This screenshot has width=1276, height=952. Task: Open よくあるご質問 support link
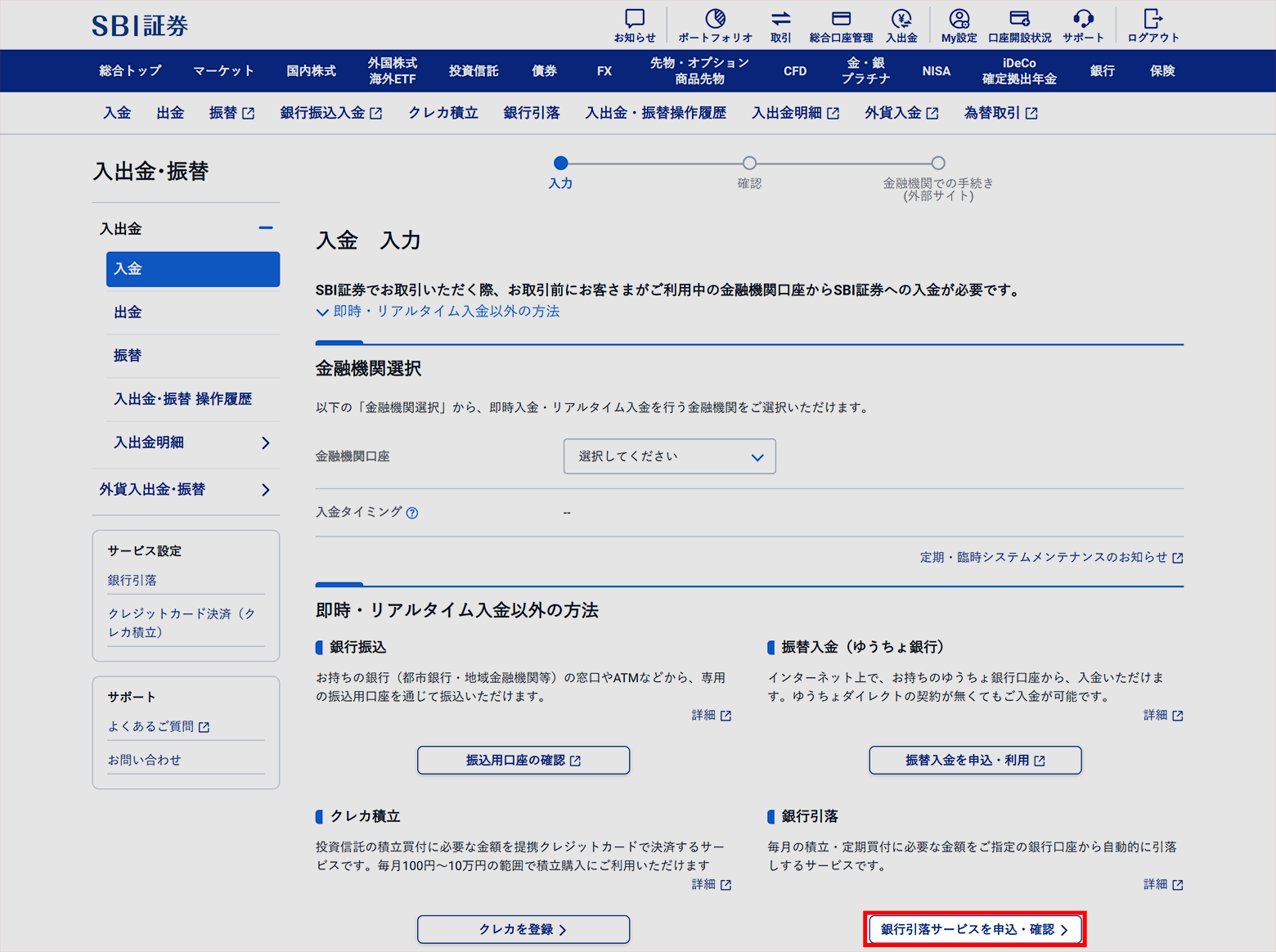159,726
